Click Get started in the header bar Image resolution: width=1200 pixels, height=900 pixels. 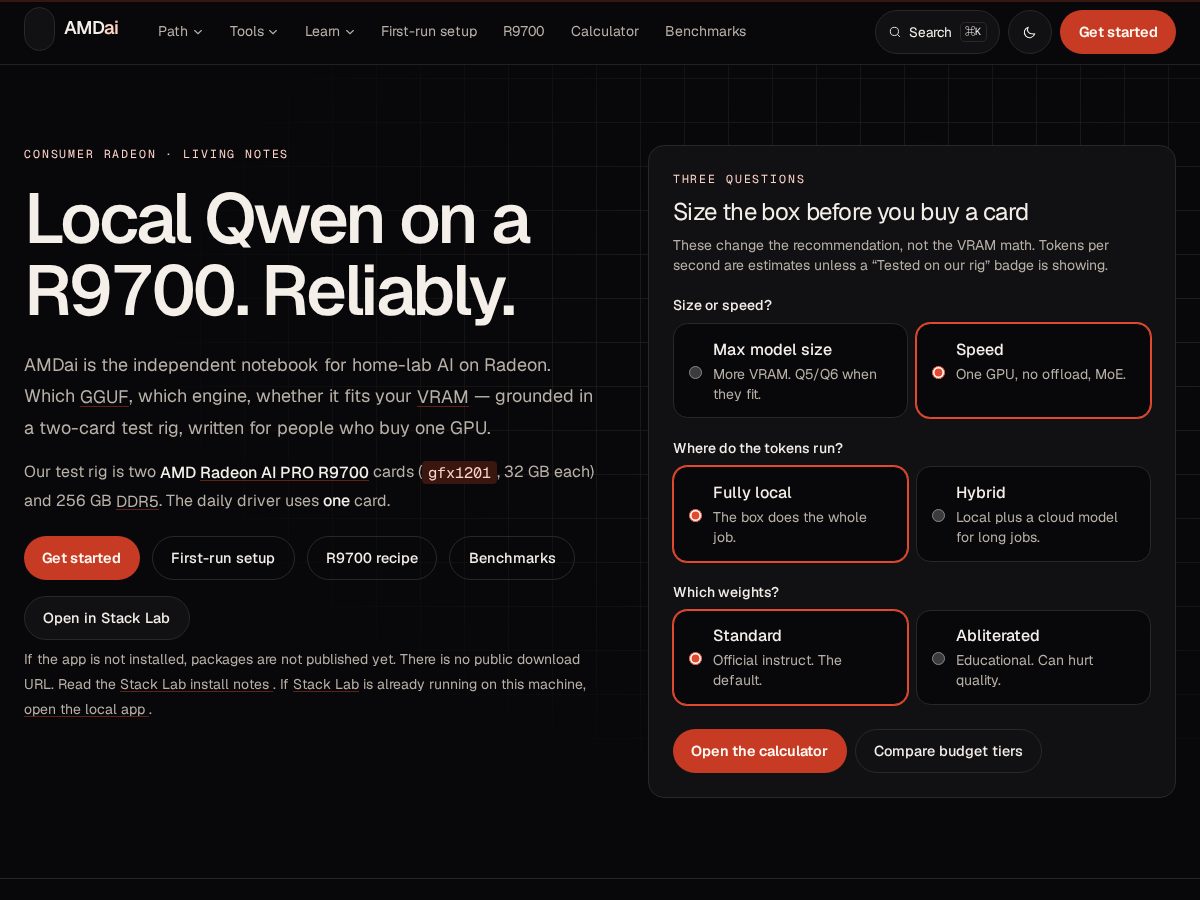pyautogui.click(x=1118, y=32)
